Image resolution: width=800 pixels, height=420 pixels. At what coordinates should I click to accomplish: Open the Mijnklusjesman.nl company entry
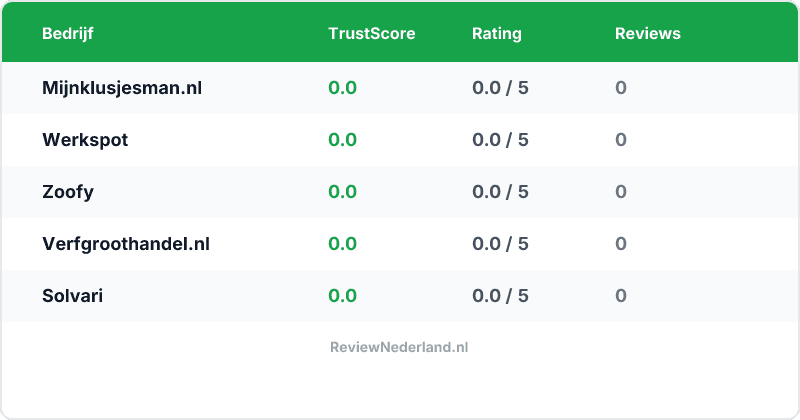[122, 88]
